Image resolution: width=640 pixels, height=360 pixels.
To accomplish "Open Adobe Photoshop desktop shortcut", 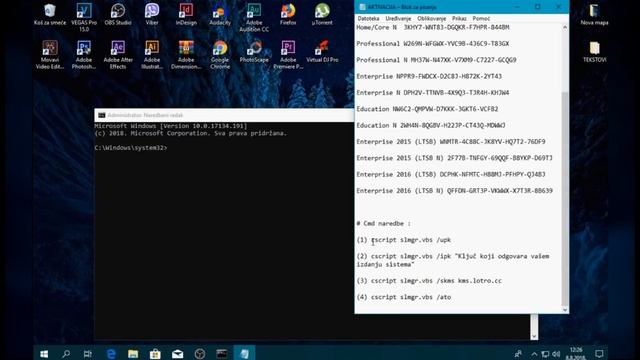I will pyautogui.click(x=84, y=55).
